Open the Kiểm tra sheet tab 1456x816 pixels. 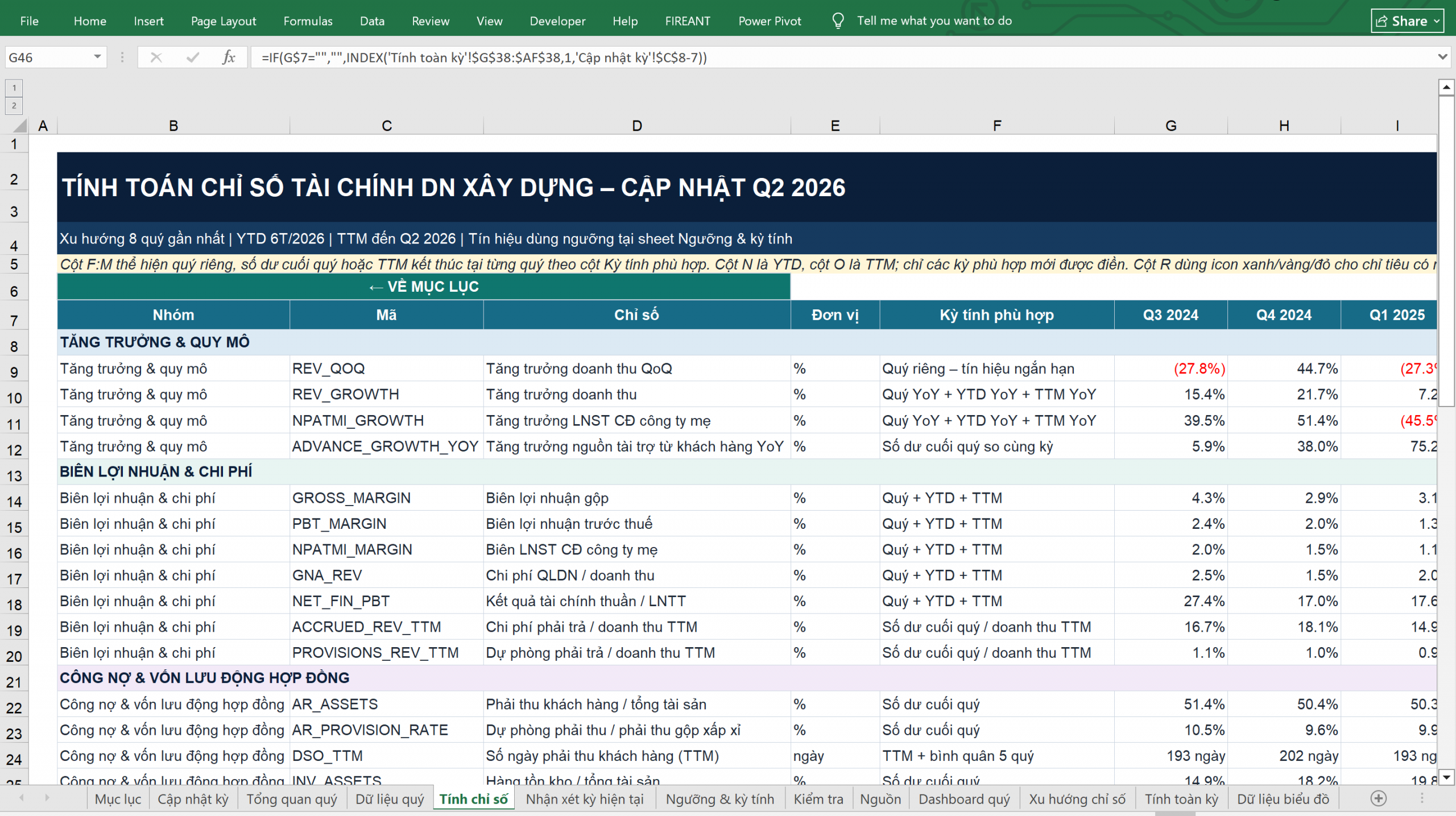tap(818, 799)
